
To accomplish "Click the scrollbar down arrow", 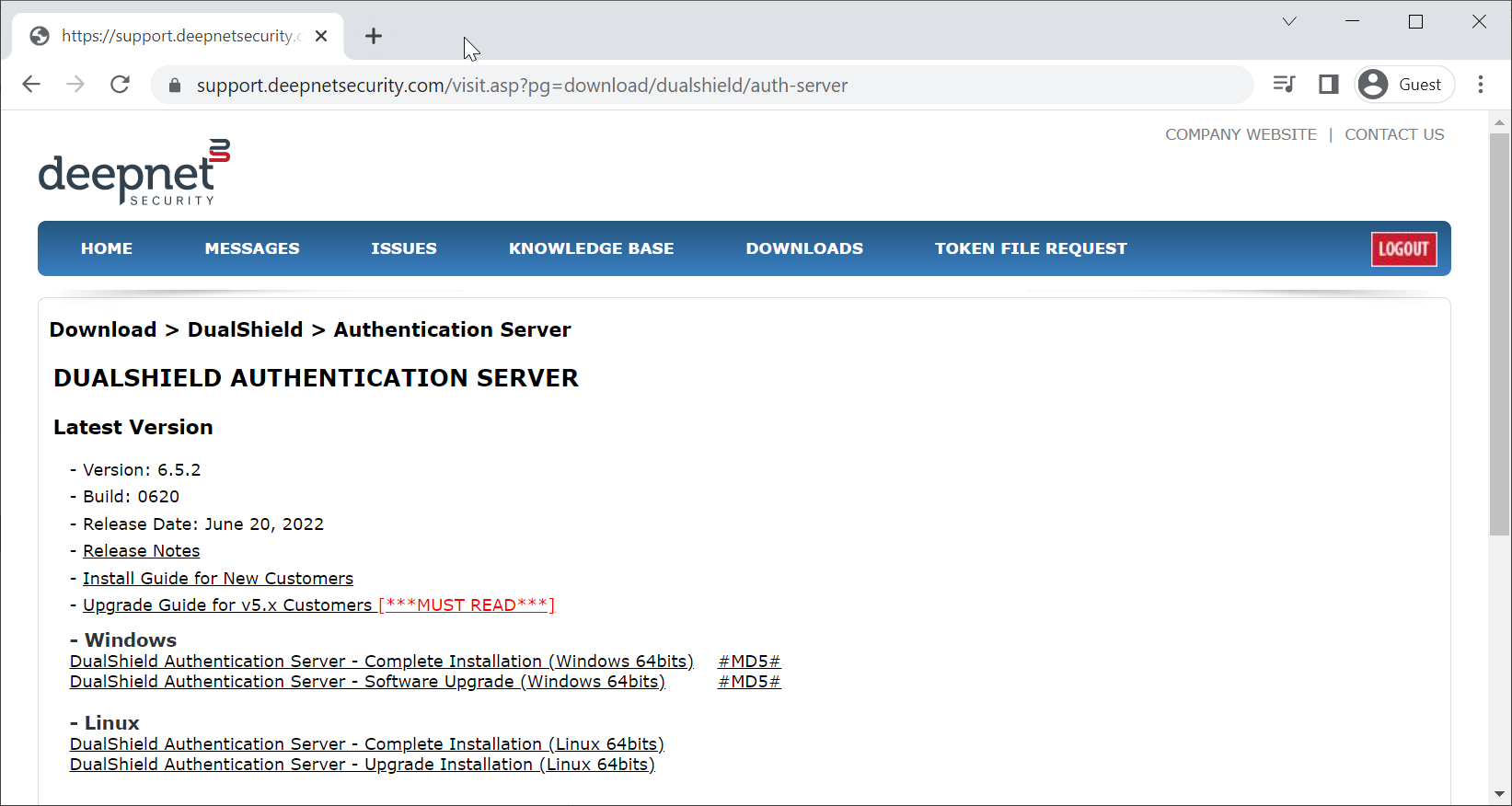I will point(1499,793).
